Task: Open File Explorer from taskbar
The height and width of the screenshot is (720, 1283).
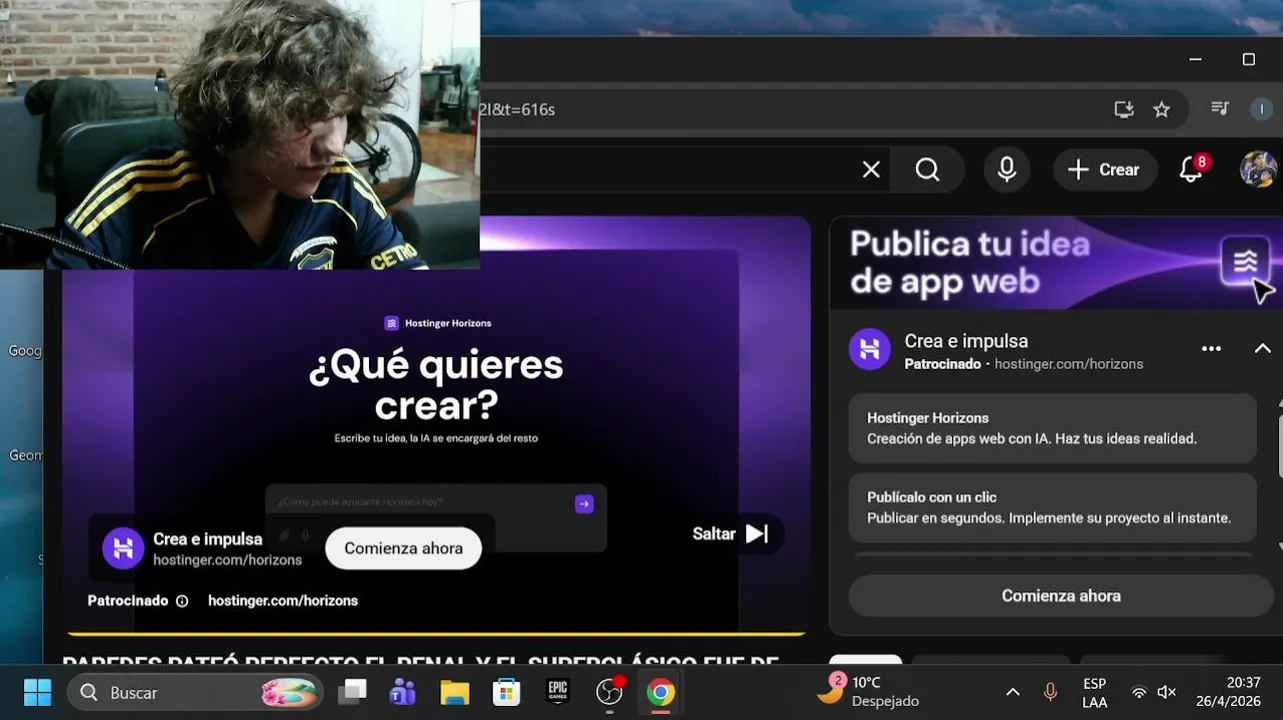Action: point(455,692)
